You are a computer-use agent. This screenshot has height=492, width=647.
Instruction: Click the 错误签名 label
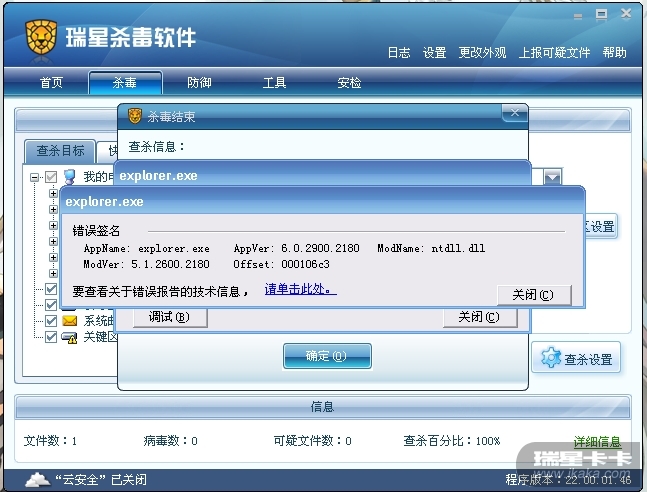(x=96, y=231)
